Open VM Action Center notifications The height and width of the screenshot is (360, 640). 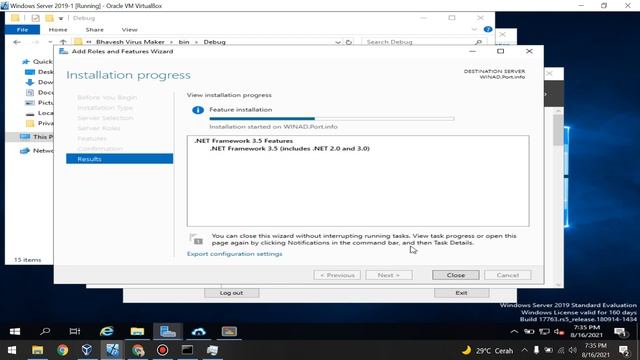620,332
